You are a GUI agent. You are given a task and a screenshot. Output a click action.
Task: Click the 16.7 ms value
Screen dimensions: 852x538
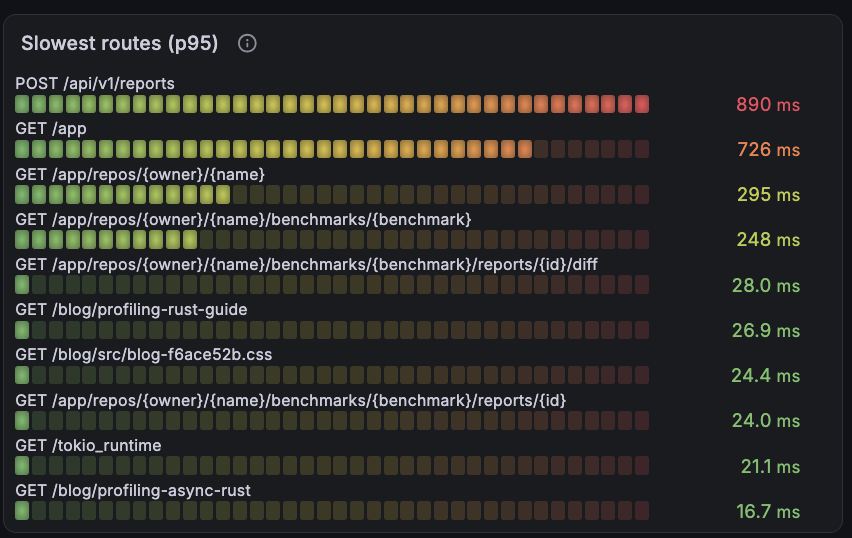coord(768,511)
